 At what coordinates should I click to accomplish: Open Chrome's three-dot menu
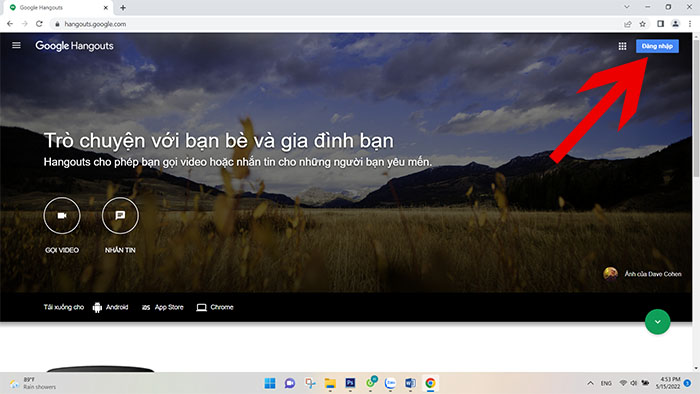coord(690,24)
